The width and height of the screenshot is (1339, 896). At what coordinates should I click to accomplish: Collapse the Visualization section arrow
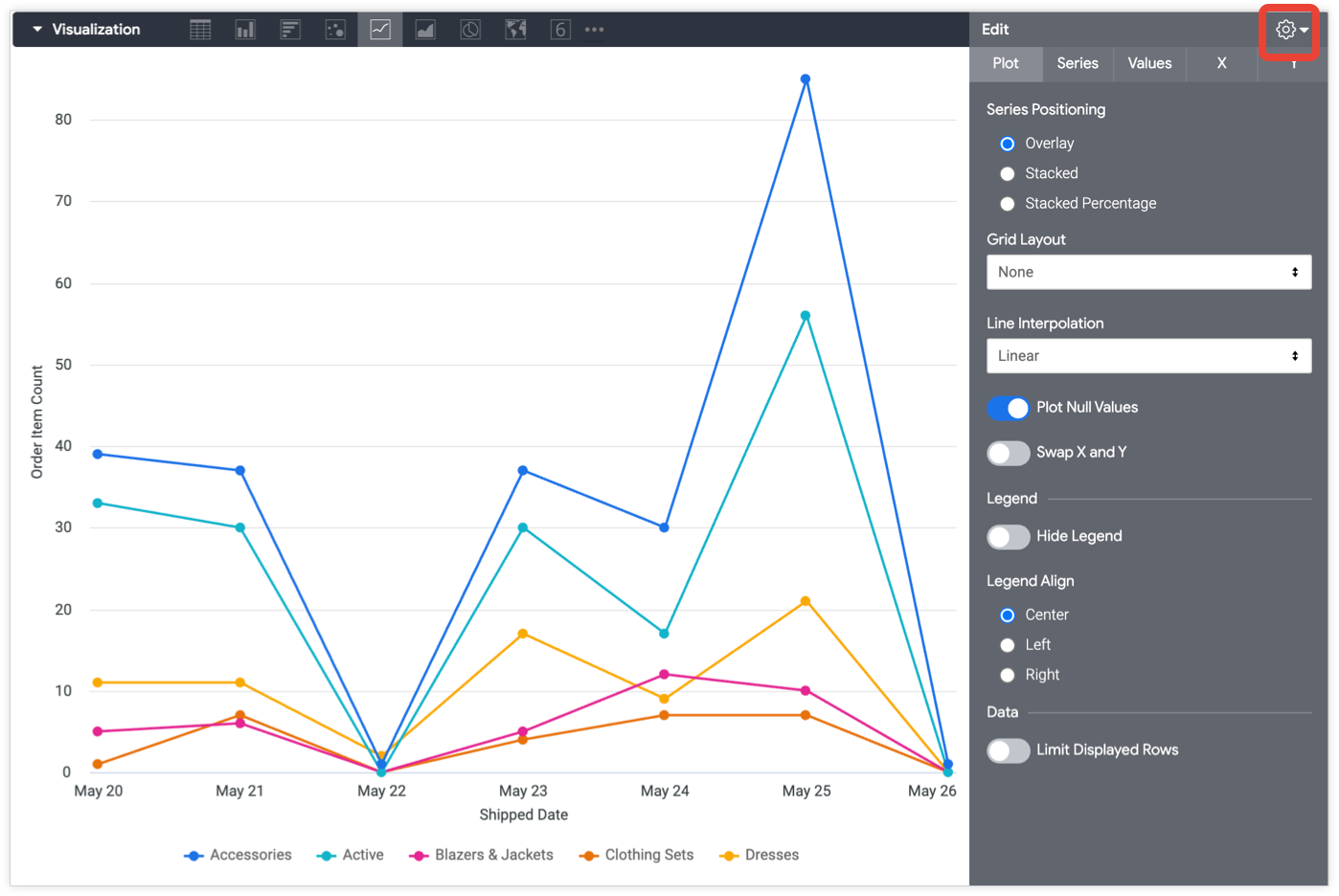coord(37,30)
